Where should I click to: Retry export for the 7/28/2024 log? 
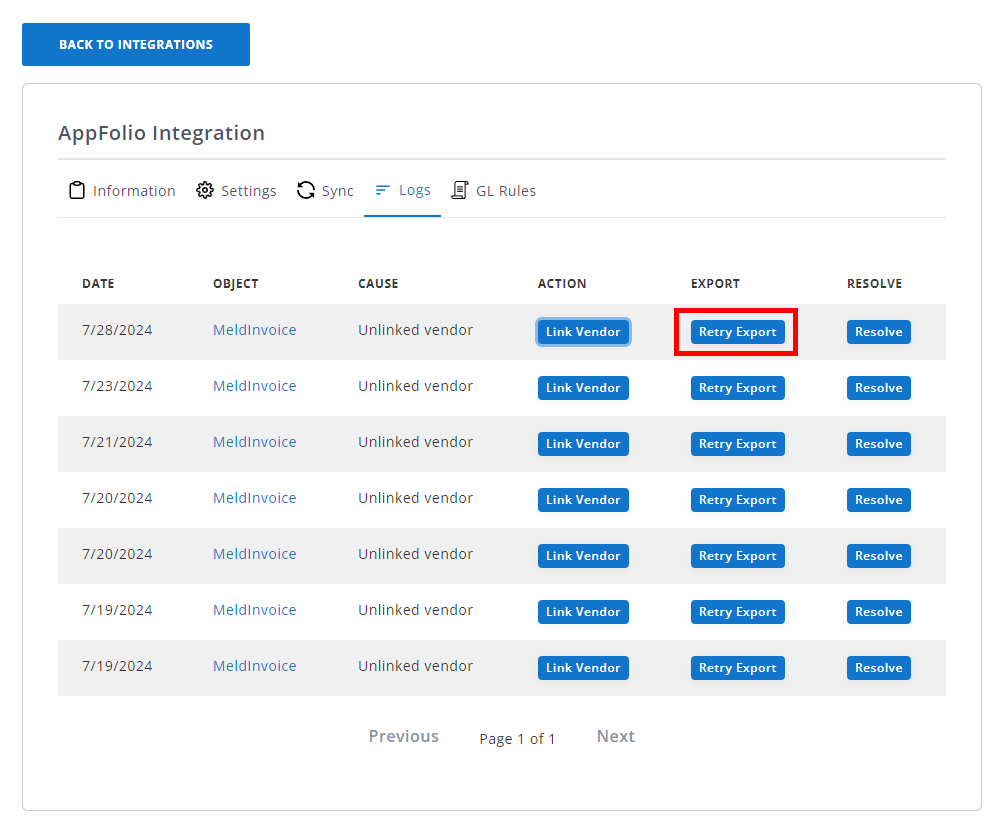tap(737, 332)
